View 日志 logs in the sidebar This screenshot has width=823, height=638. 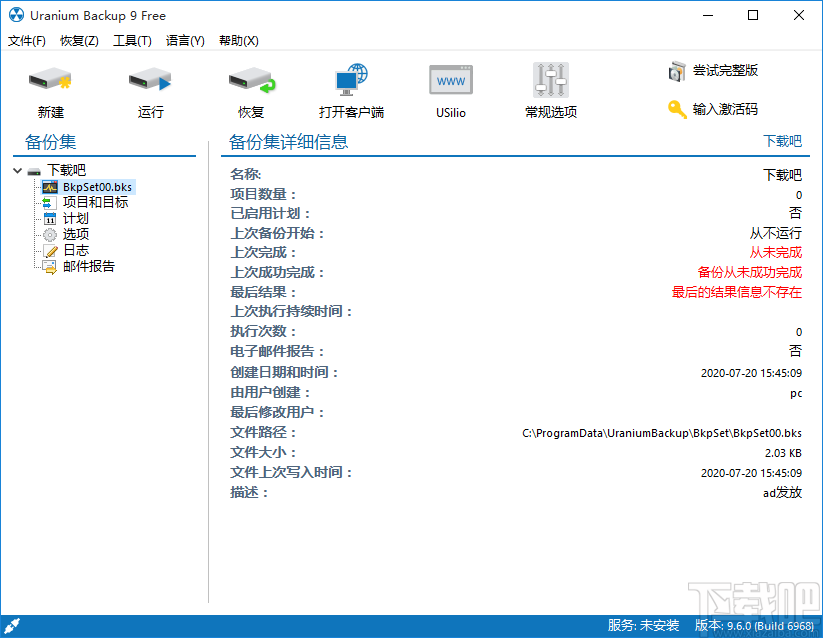pos(75,250)
